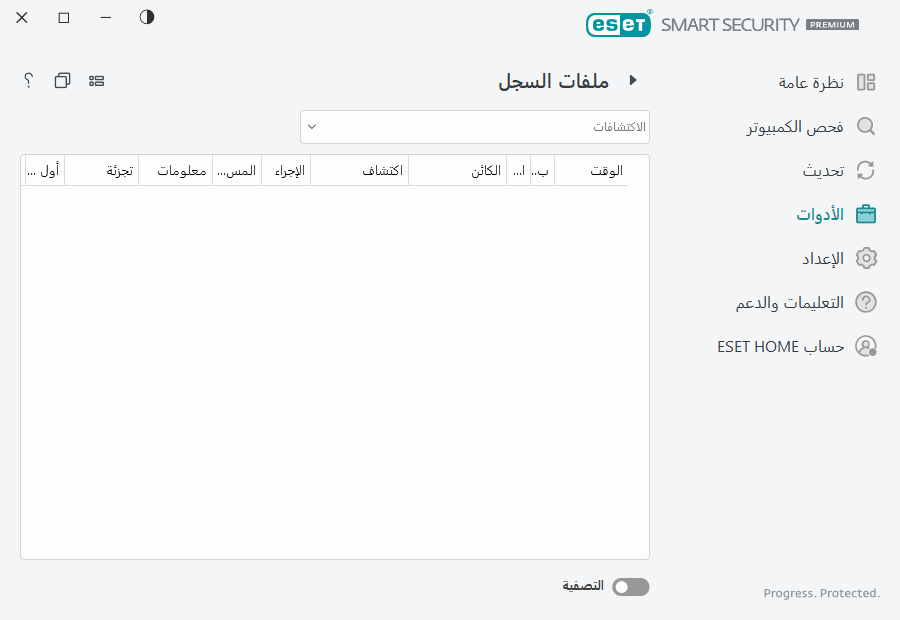900x620 pixels.
Task: Select the الإعداد gear icon
Action: click(x=866, y=258)
